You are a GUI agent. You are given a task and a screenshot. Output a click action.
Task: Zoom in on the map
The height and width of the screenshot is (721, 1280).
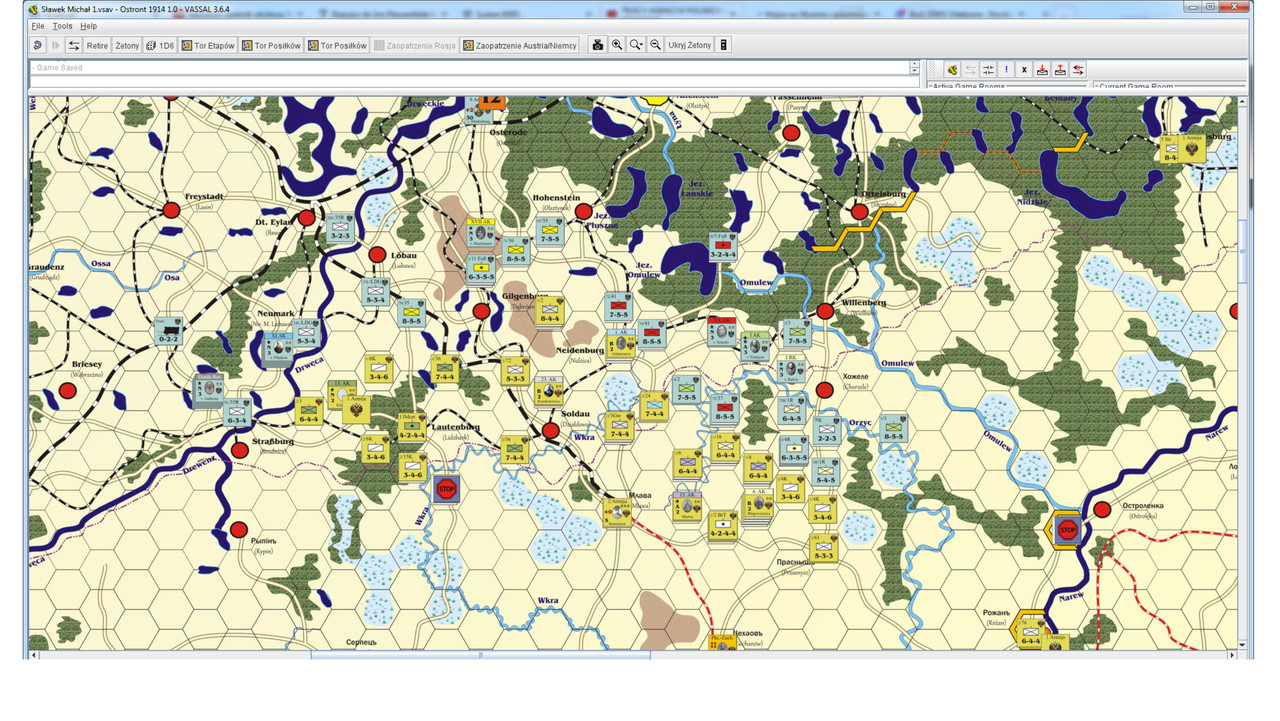617,45
